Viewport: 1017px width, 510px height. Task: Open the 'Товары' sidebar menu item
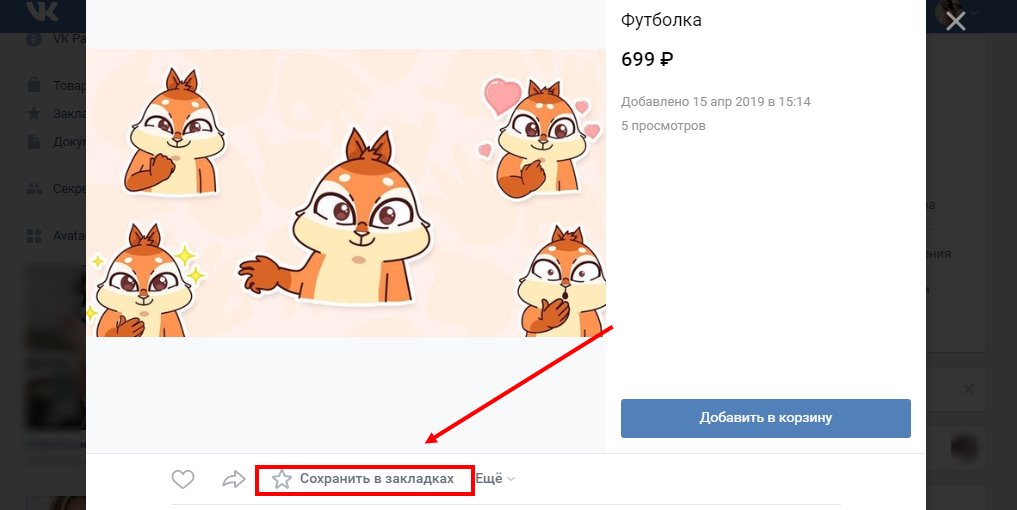pyautogui.click(x=68, y=85)
